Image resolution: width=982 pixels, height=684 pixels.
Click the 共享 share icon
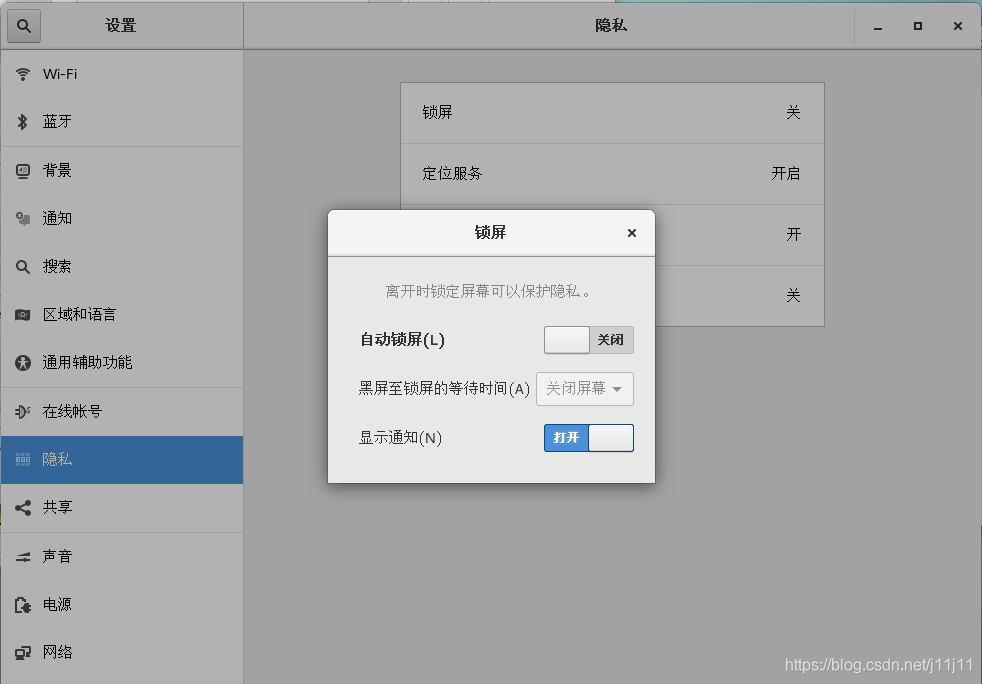(x=23, y=507)
